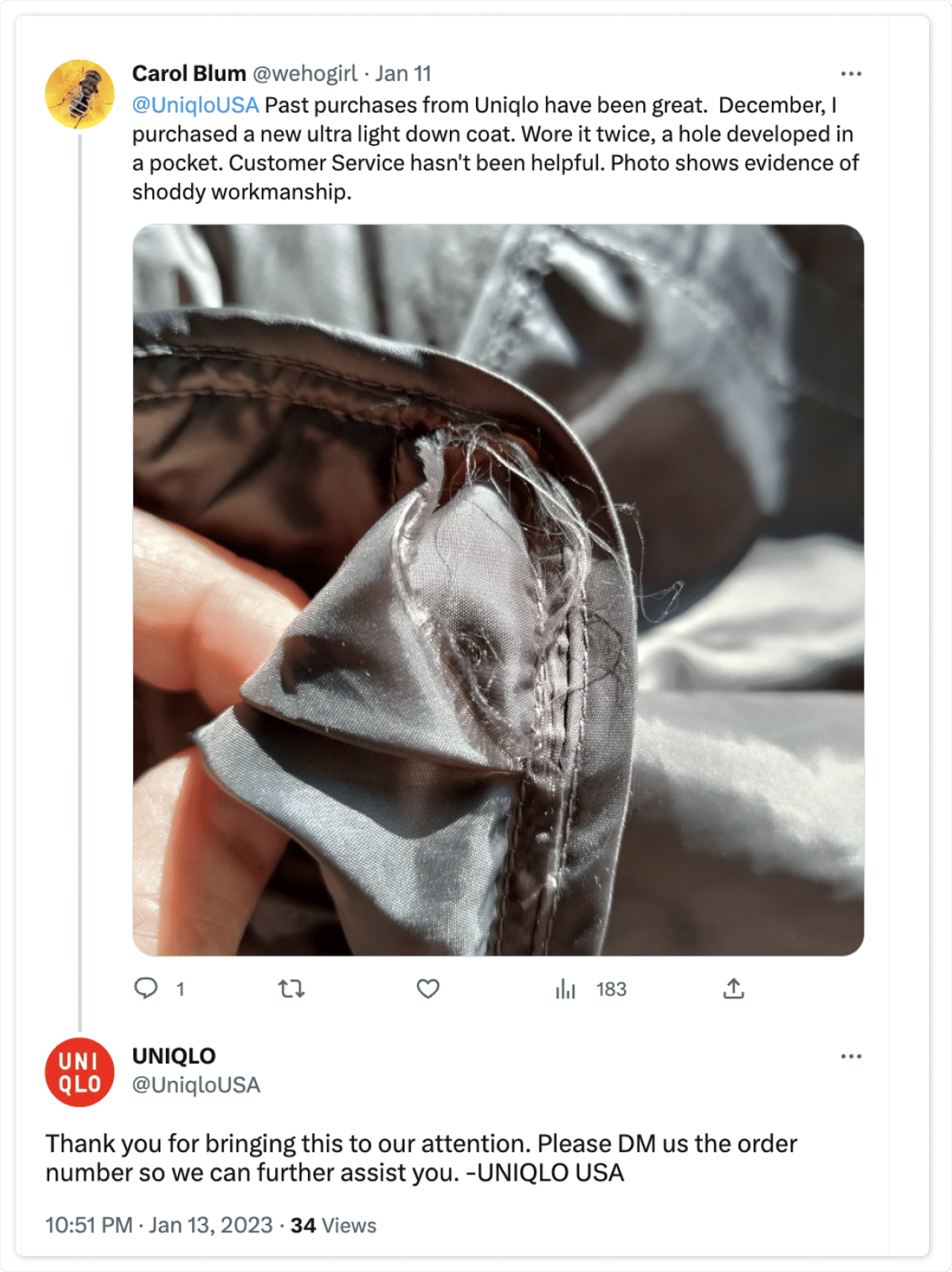Image resolution: width=952 pixels, height=1272 pixels.
Task: Select the Jan 11 timestamp link
Action: pos(402,73)
